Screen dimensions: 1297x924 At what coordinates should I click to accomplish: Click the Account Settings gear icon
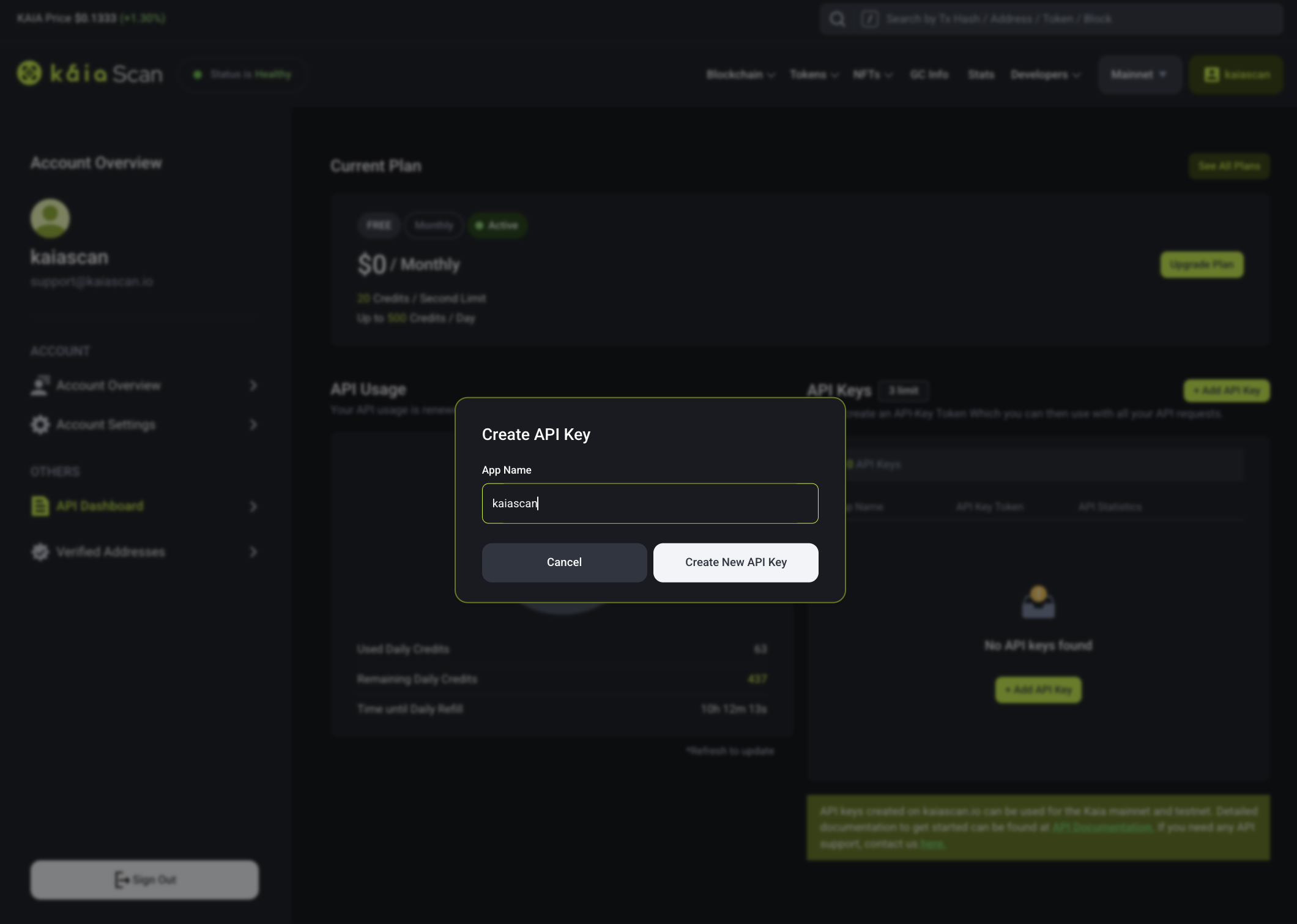tap(40, 425)
